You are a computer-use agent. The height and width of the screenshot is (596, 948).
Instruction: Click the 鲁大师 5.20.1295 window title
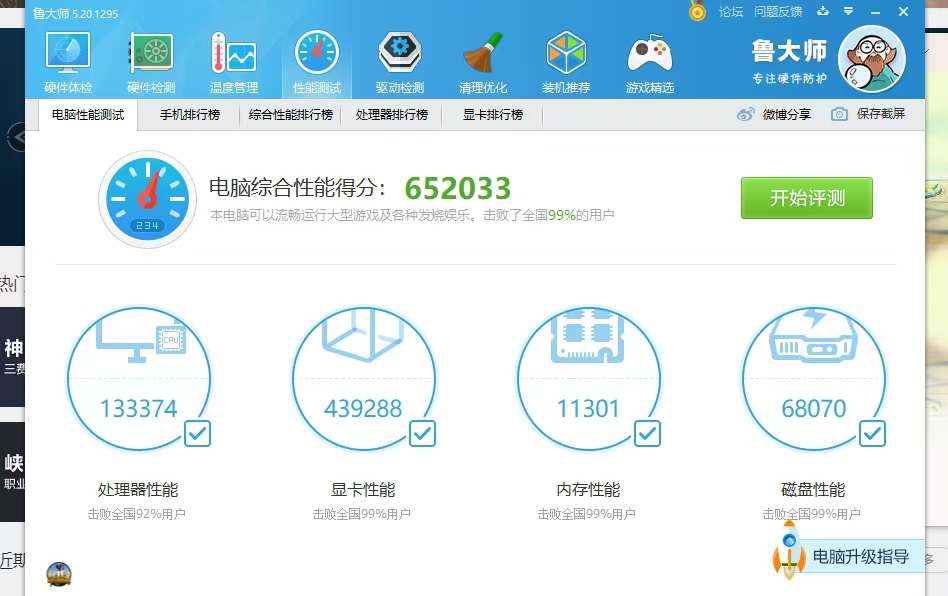pyautogui.click(x=76, y=13)
